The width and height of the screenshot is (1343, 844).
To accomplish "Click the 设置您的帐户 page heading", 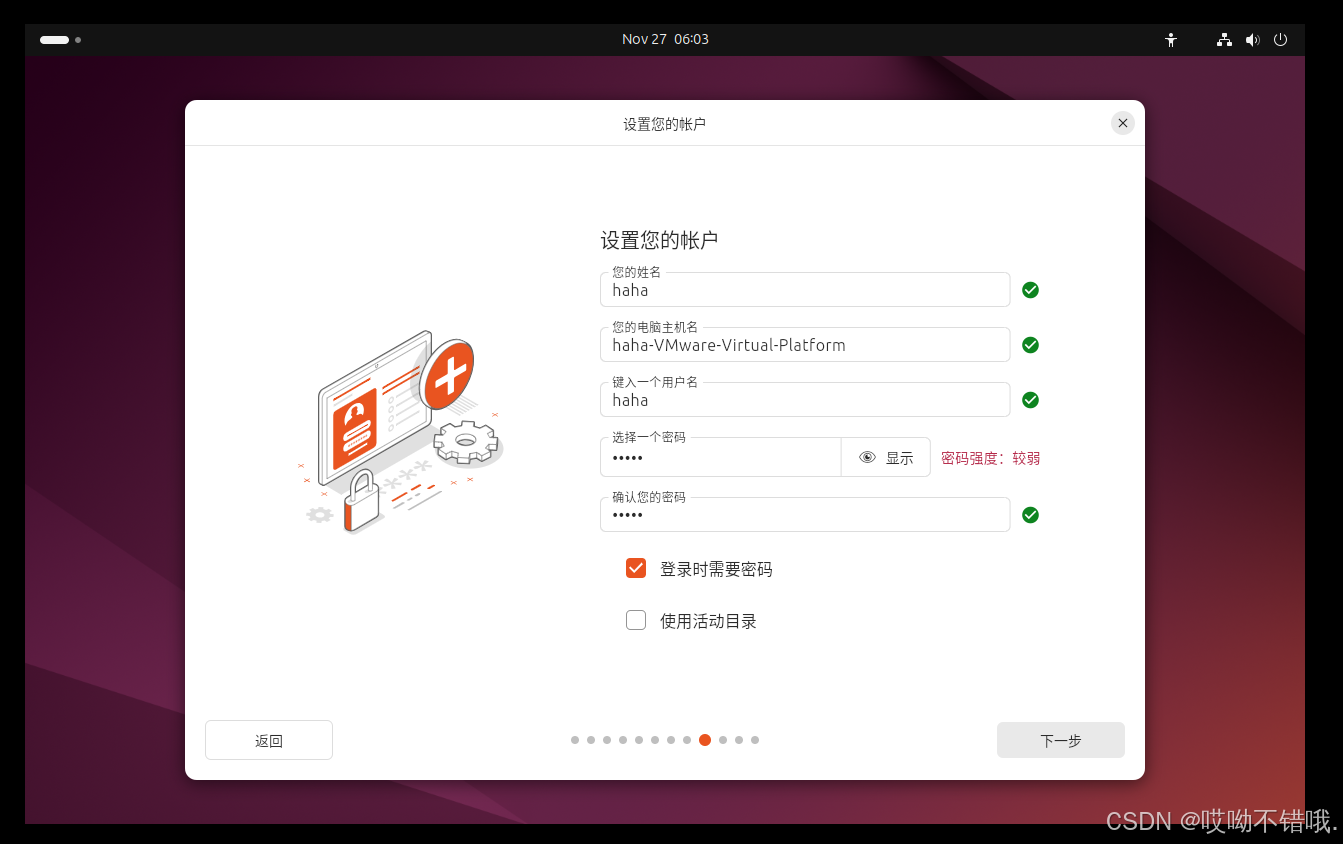I will (x=659, y=240).
